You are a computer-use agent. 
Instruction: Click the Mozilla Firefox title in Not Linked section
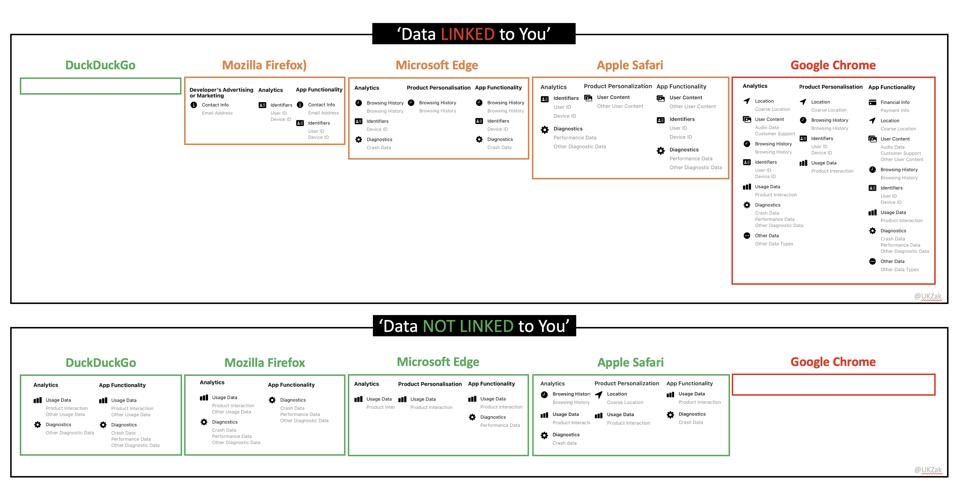[x=265, y=363]
